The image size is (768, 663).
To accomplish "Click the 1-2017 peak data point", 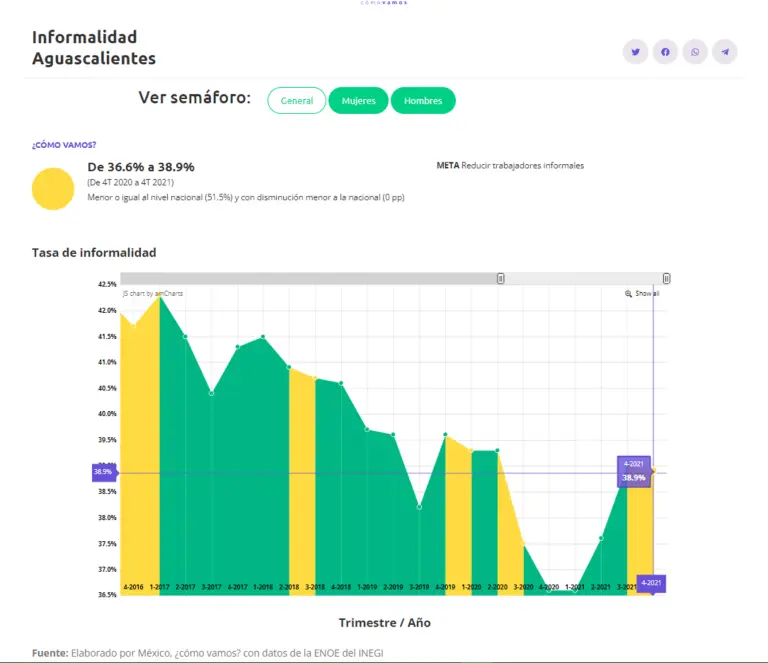I will point(159,296).
